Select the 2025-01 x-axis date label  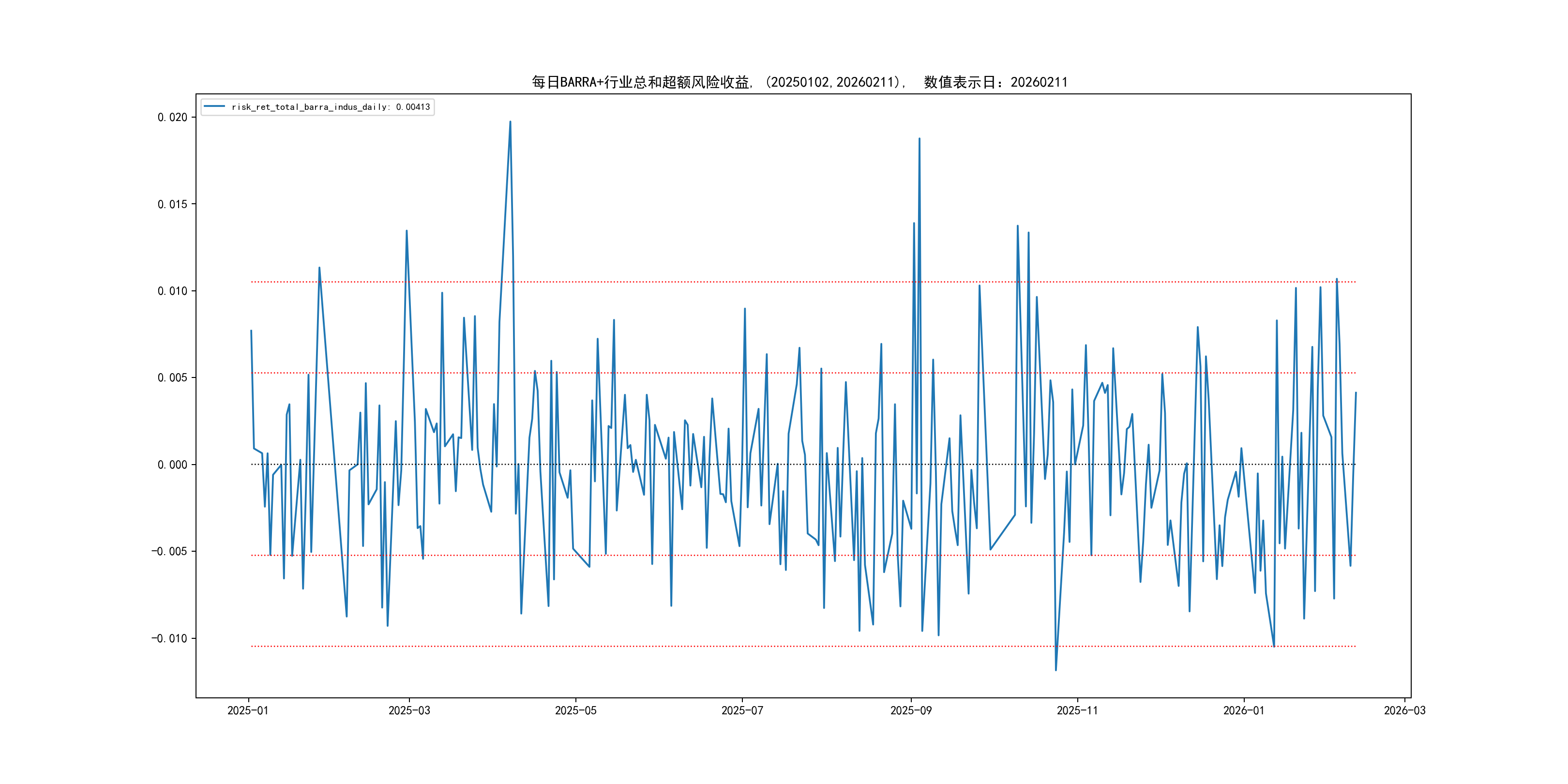tap(248, 711)
